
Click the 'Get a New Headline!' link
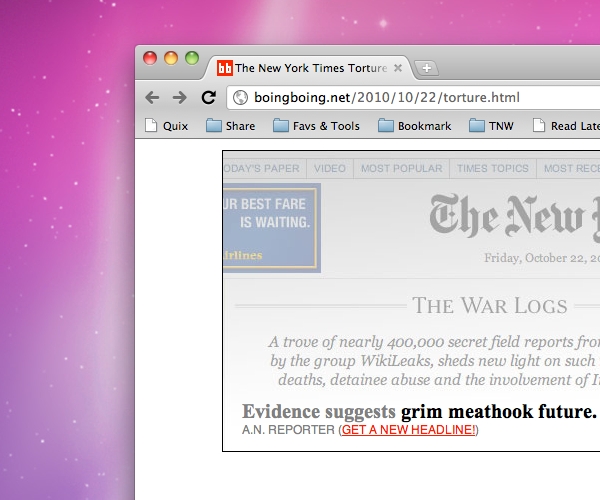pos(408,430)
